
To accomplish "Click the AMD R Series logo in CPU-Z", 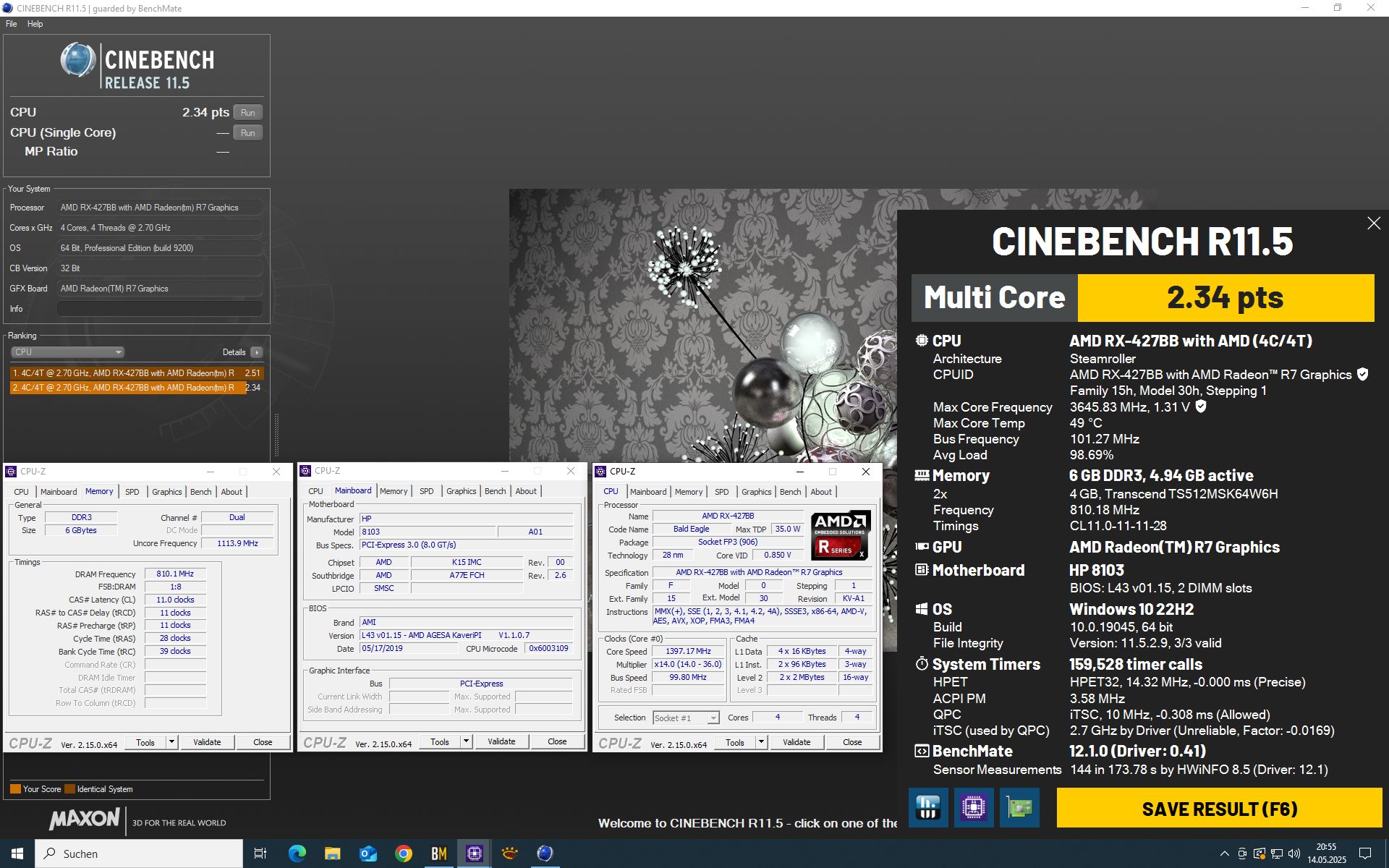I will pyautogui.click(x=840, y=536).
